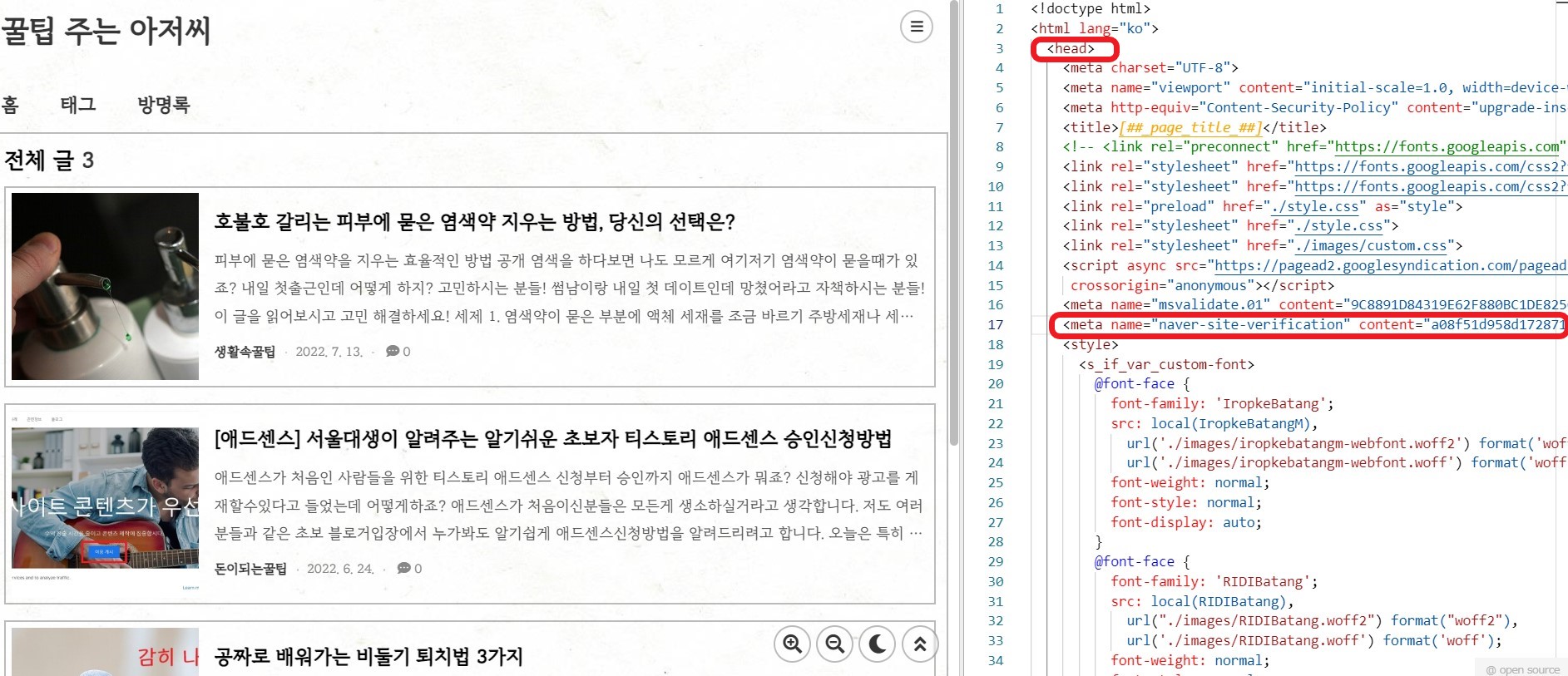Click the comment bubble icon for the 2022. 6. 24. post
The width and height of the screenshot is (1568, 676).
coord(404,569)
